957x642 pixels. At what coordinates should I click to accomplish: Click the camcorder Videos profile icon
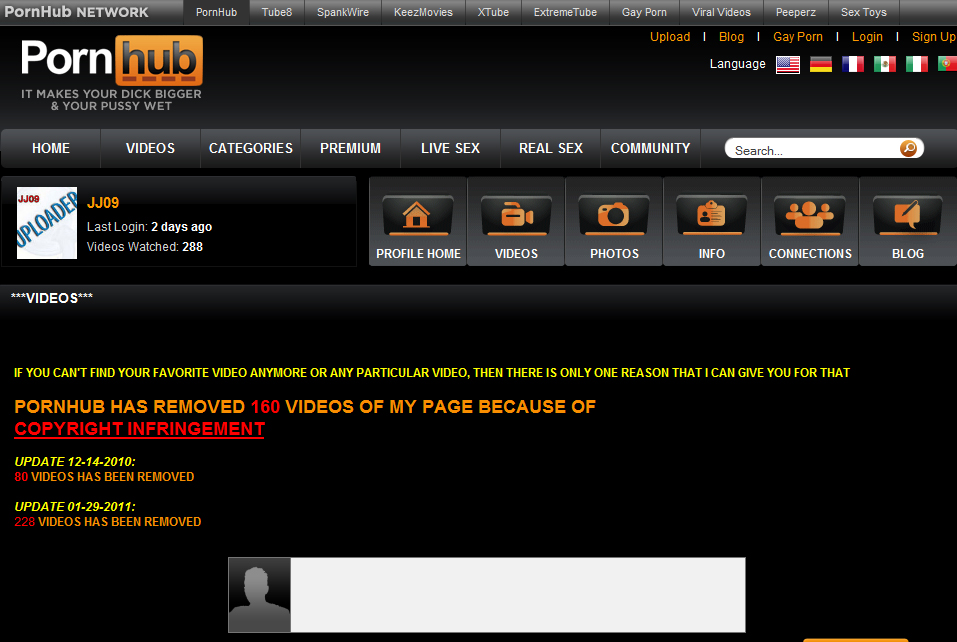tap(516, 216)
